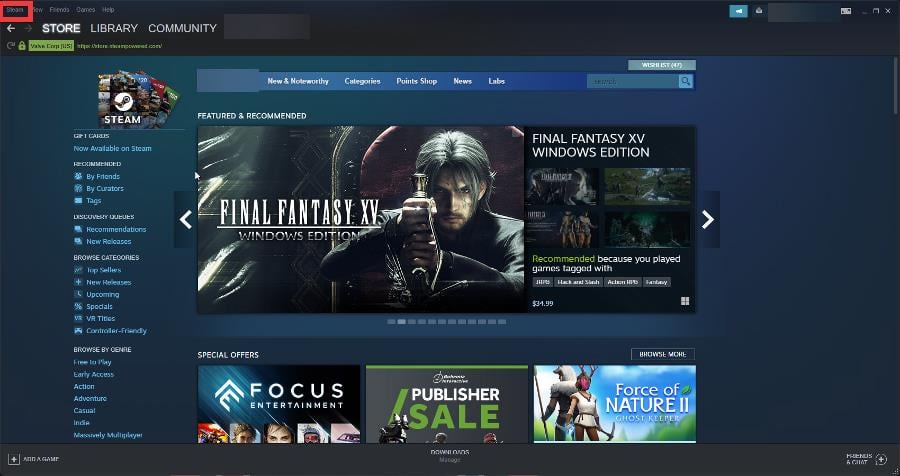Click the Hack and Slash tag
Image resolution: width=900 pixels, height=476 pixels.
[578, 282]
